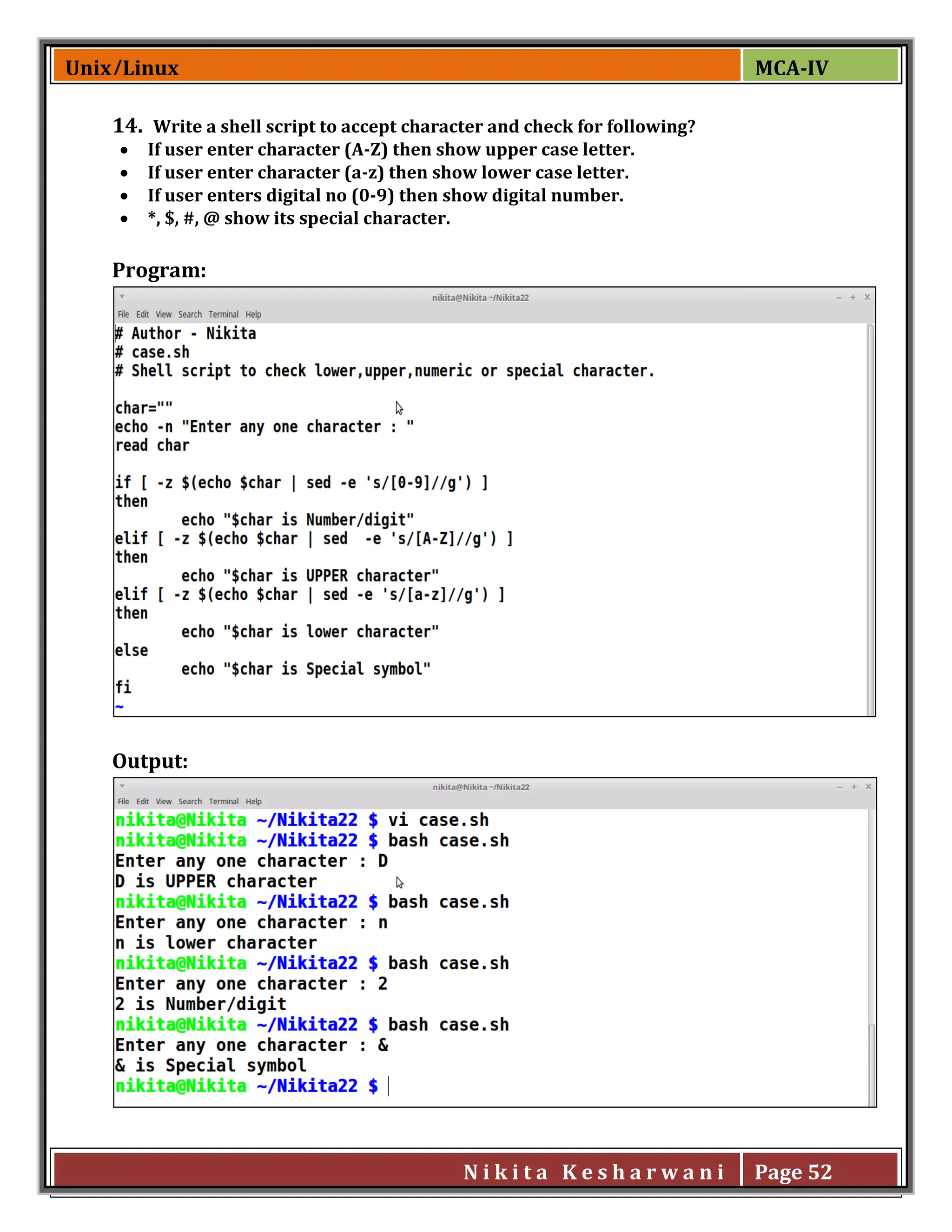Click the '# case.sh' comment line
This screenshot has width=952, height=1232.
[152, 352]
